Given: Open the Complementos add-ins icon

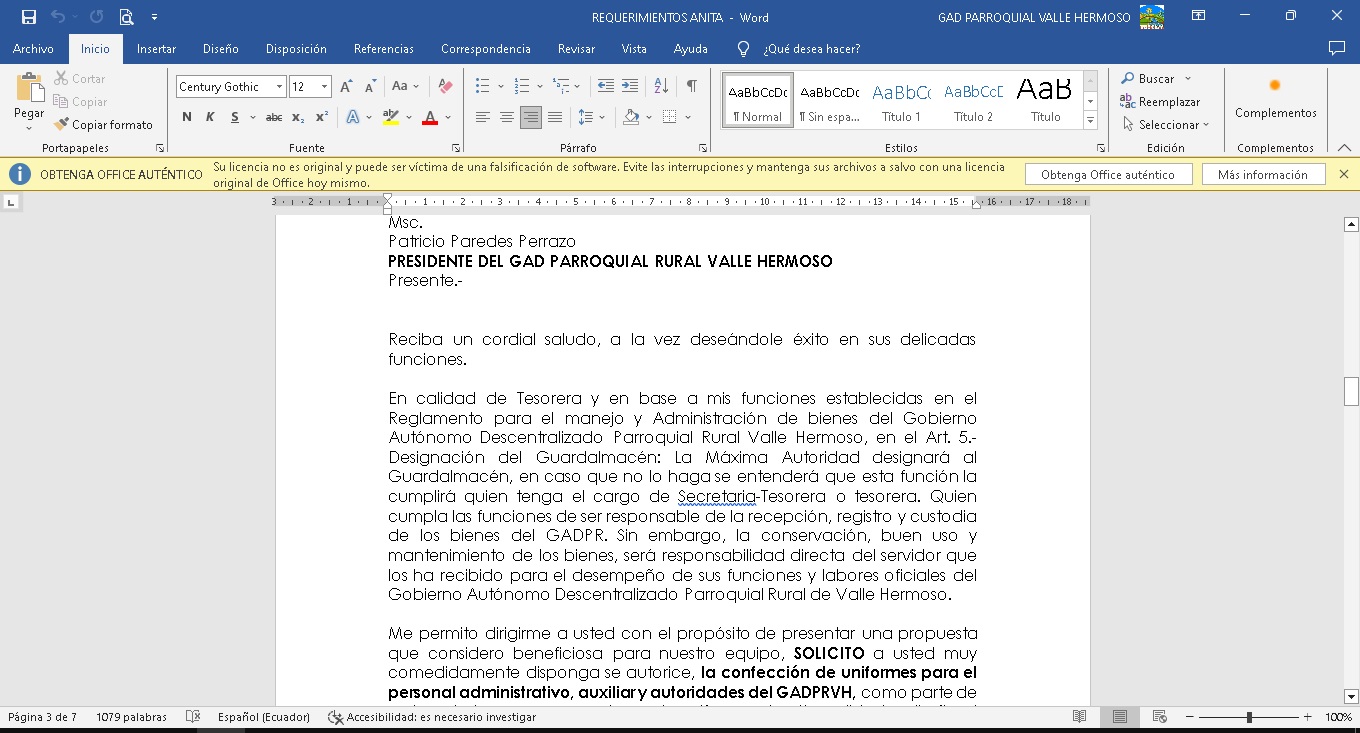Looking at the screenshot, I should click(x=1275, y=97).
